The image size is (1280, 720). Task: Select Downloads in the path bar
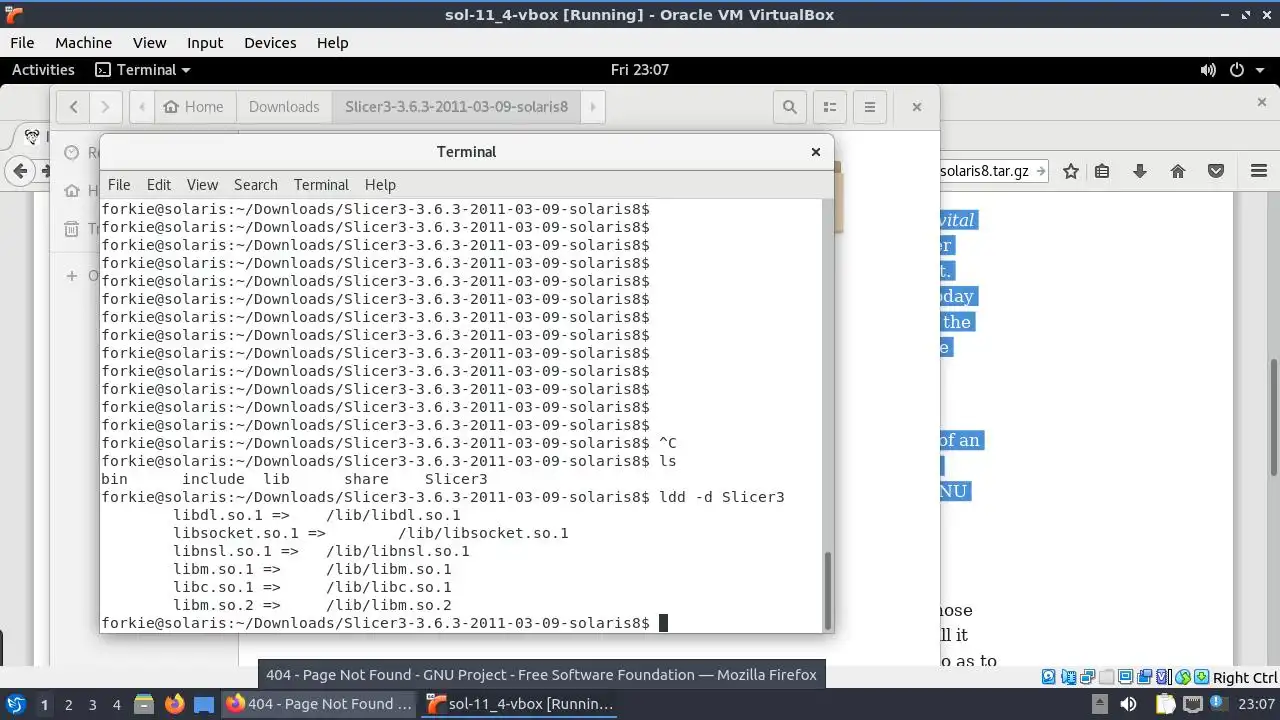coord(284,107)
